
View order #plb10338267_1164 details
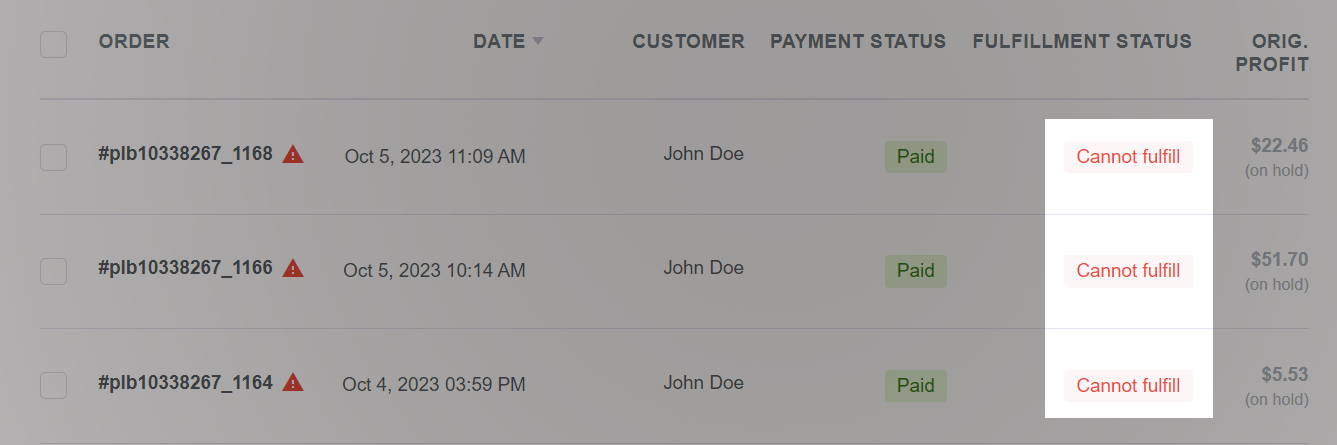pos(185,382)
